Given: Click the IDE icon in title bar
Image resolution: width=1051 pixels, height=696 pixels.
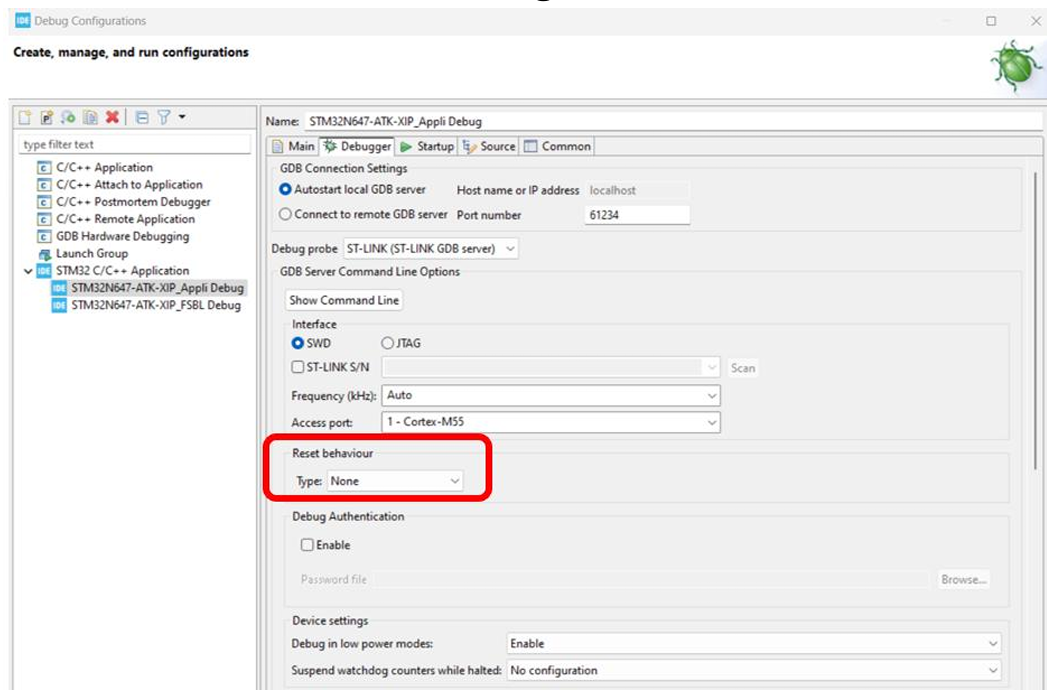Looking at the screenshot, I should click(23, 21).
